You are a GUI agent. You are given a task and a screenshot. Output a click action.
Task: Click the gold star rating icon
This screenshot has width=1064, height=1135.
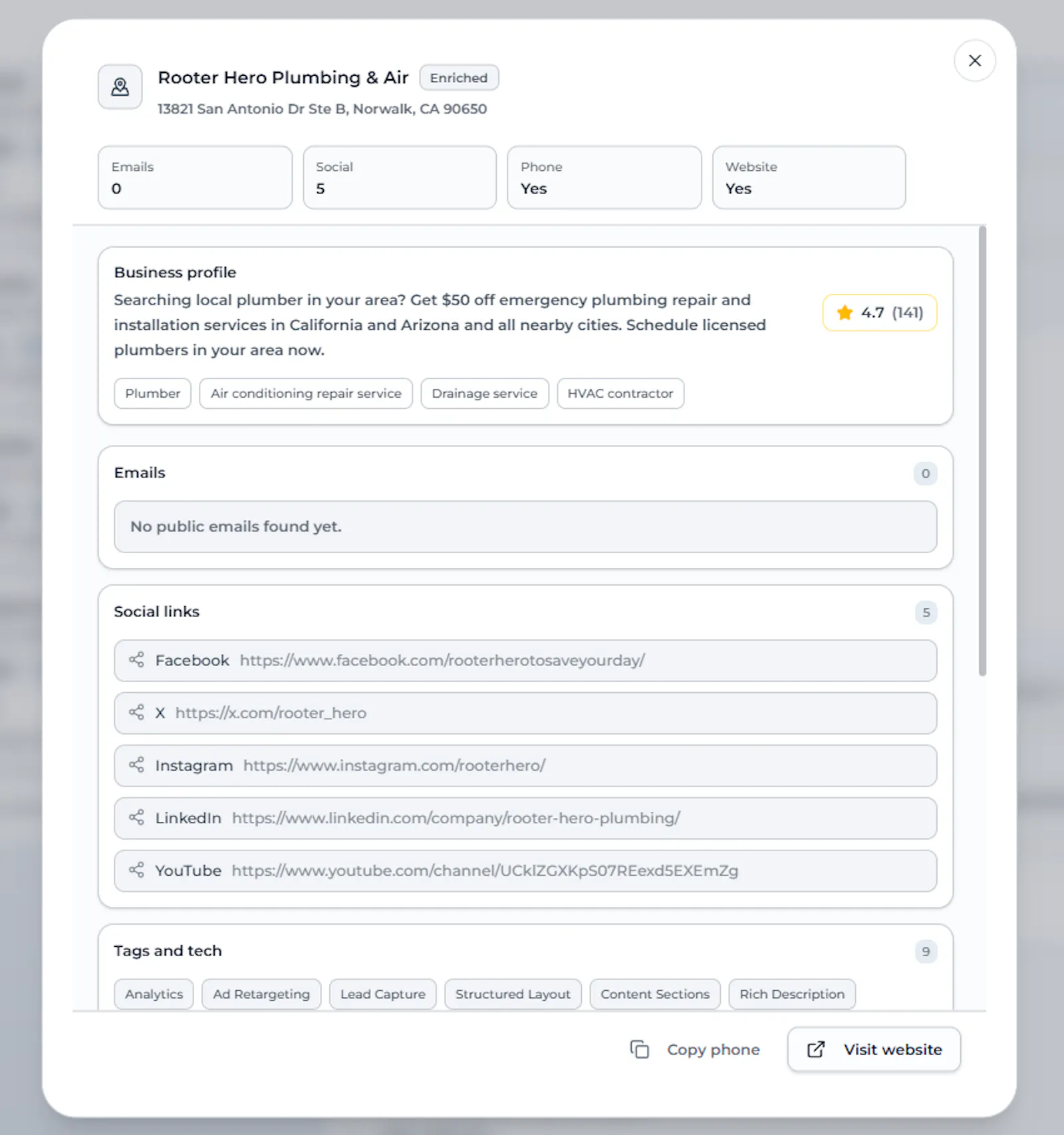[845, 313]
